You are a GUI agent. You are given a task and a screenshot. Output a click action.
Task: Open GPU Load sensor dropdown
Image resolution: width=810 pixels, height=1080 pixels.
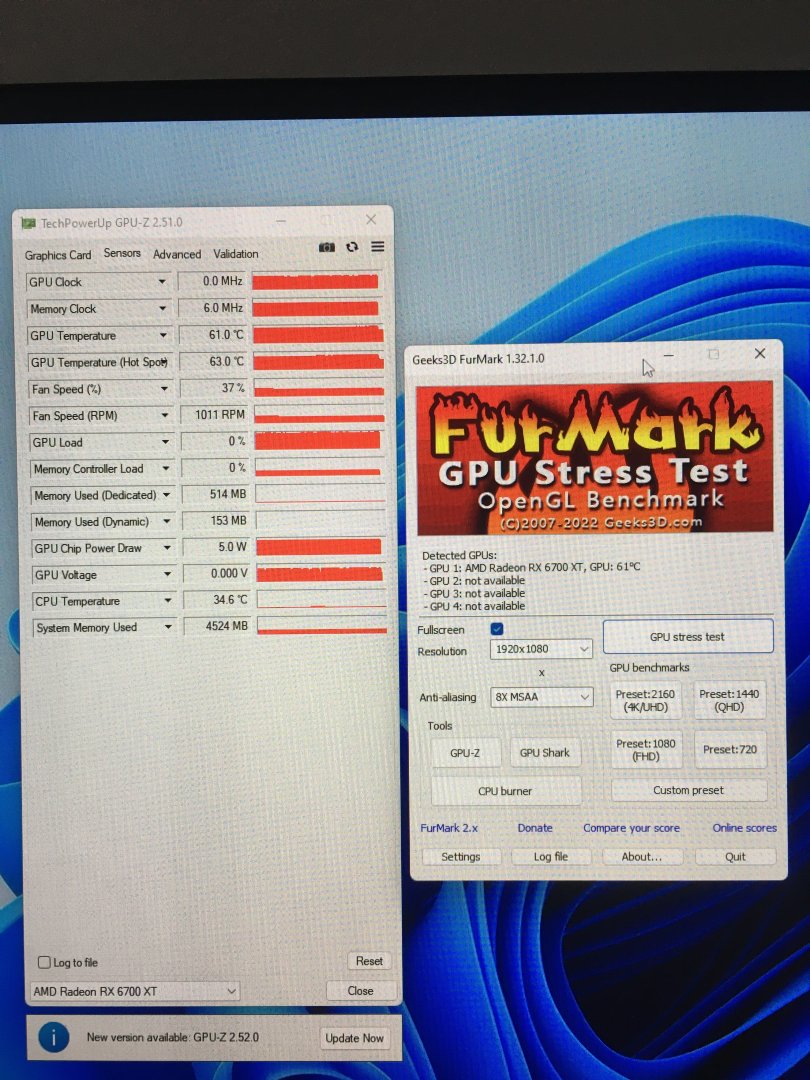pyautogui.click(x=165, y=442)
